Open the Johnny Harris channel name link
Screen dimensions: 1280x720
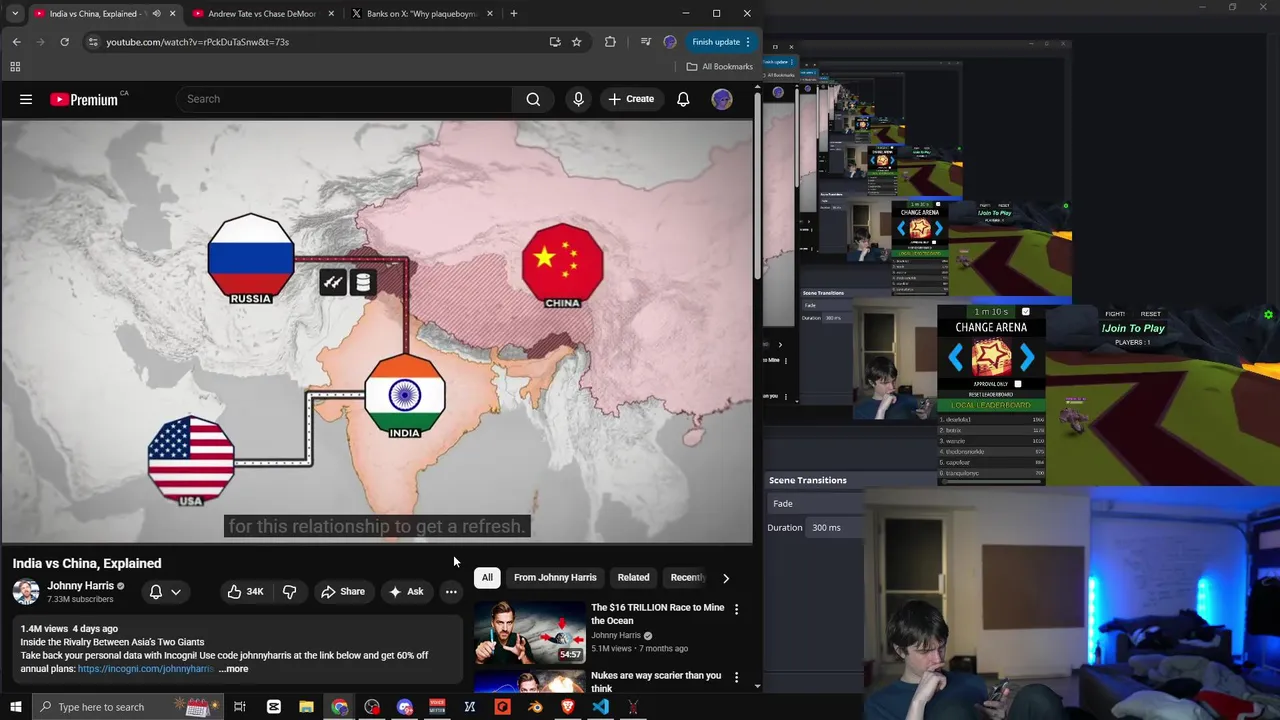80,586
